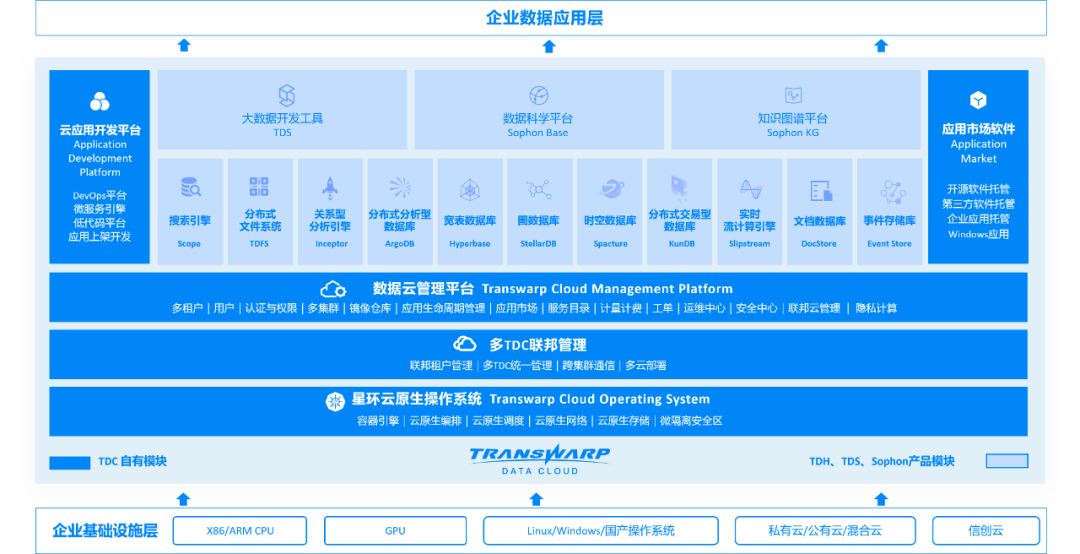Click 联邦云管理 in the management platform row

[x=814, y=308]
